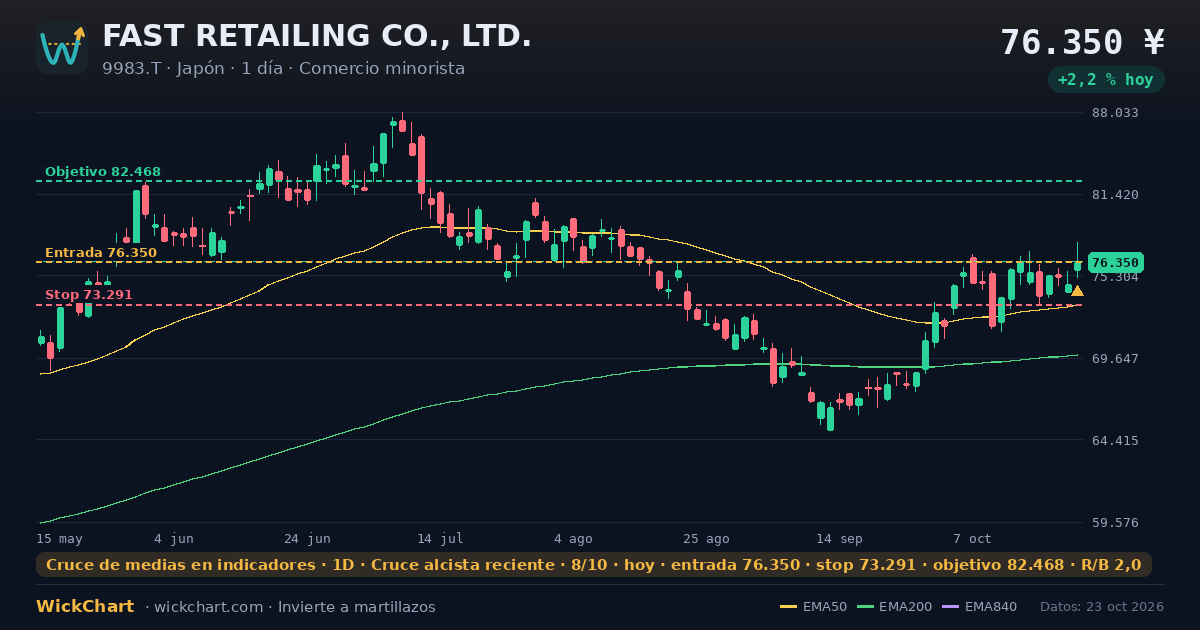Click the '14 jul' date label
Image resolution: width=1200 pixels, height=630 pixels.
pyautogui.click(x=440, y=538)
